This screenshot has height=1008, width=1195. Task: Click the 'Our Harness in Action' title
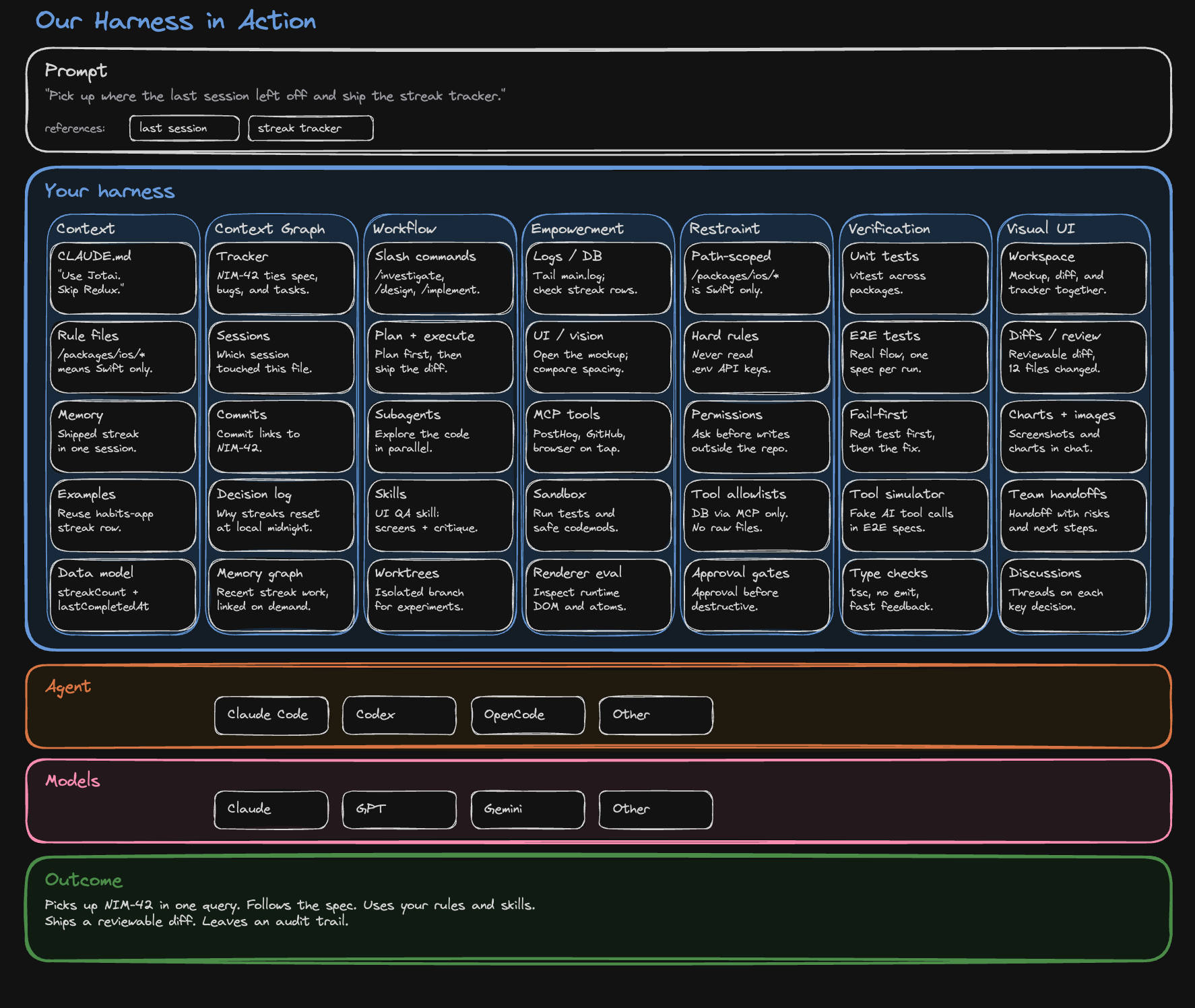[176, 21]
